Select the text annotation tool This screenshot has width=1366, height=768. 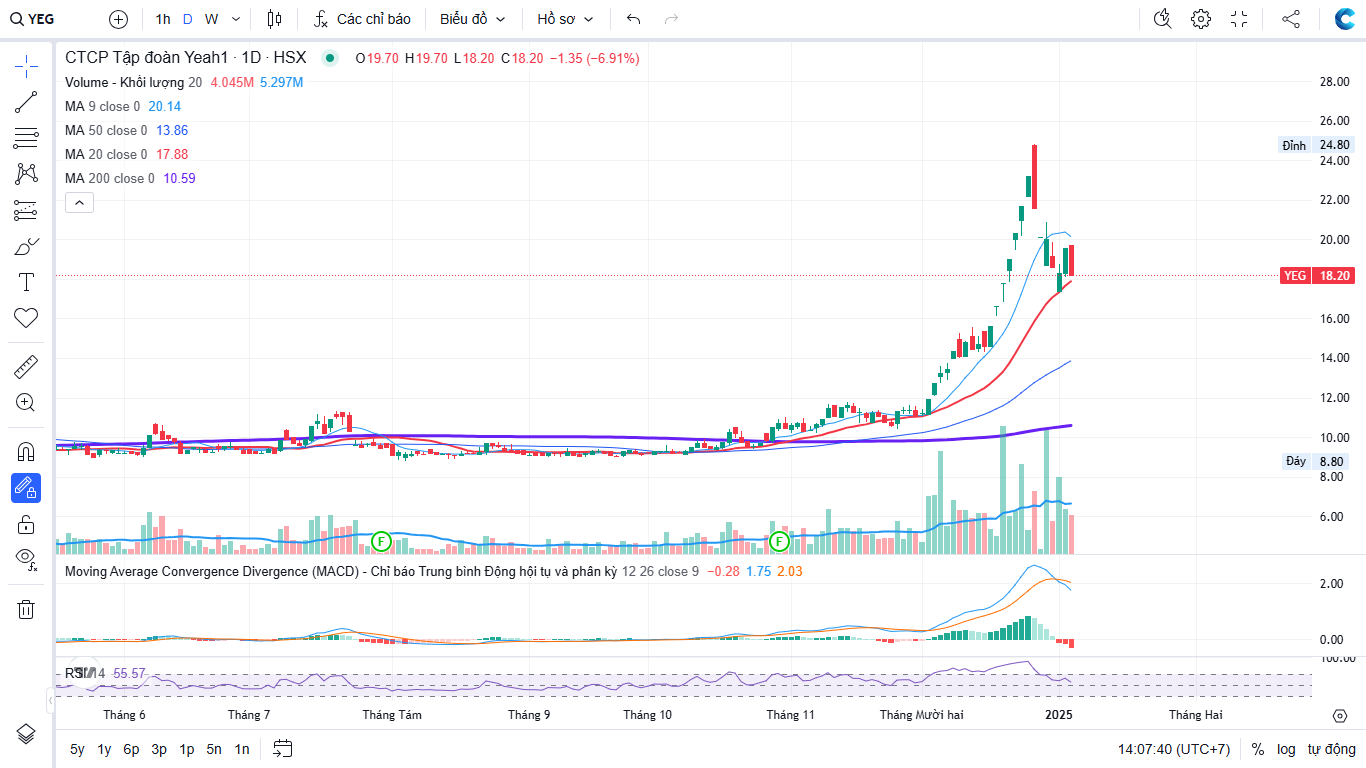tap(26, 282)
